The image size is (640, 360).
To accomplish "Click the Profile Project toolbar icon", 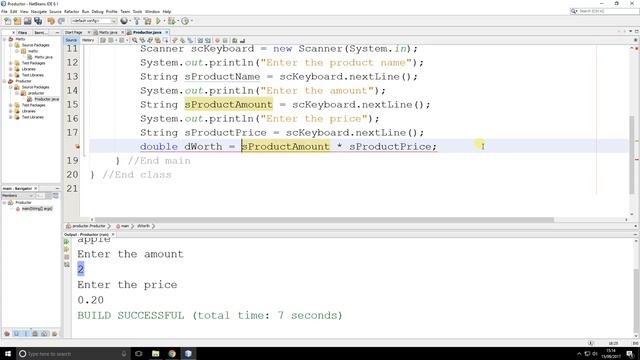I will [x=185, y=21].
